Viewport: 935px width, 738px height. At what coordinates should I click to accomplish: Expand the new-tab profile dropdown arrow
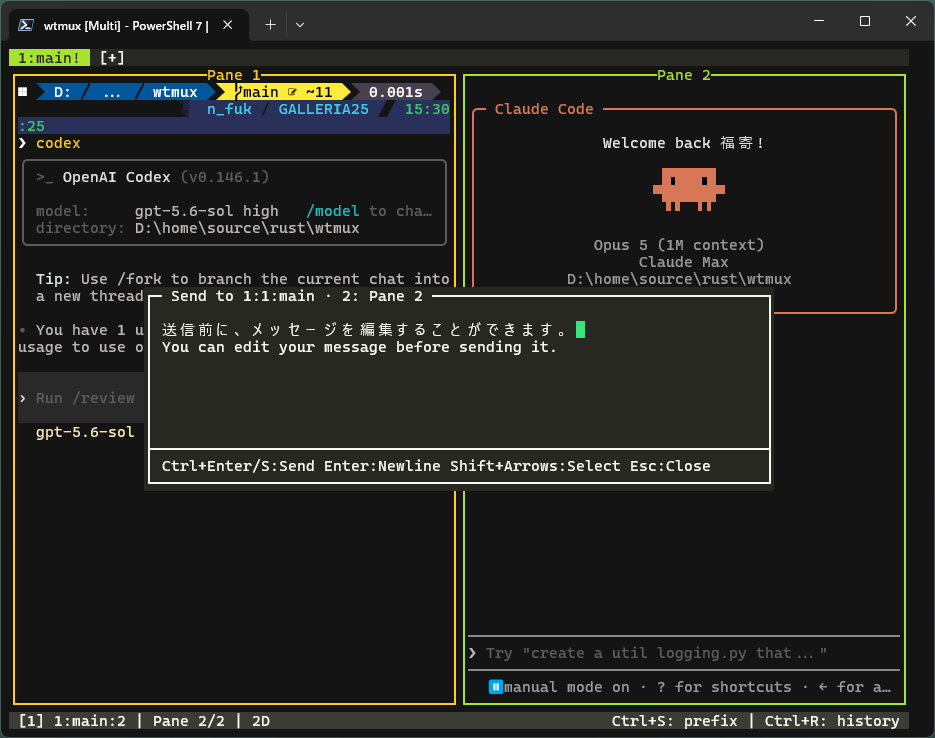(300, 25)
